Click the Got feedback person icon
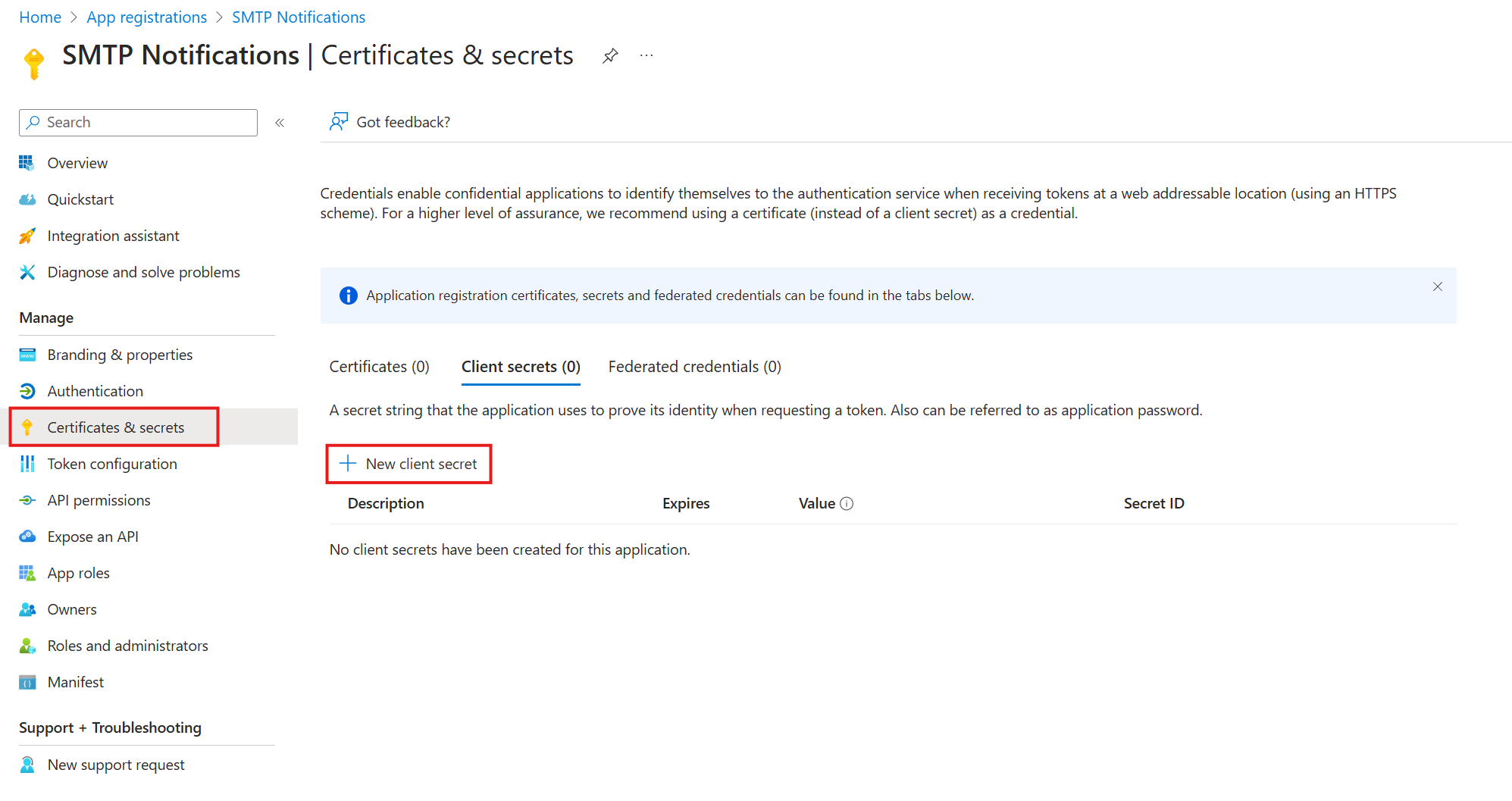Image resolution: width=1512 pixels, height=801 pixels. [x=338, y=122]
